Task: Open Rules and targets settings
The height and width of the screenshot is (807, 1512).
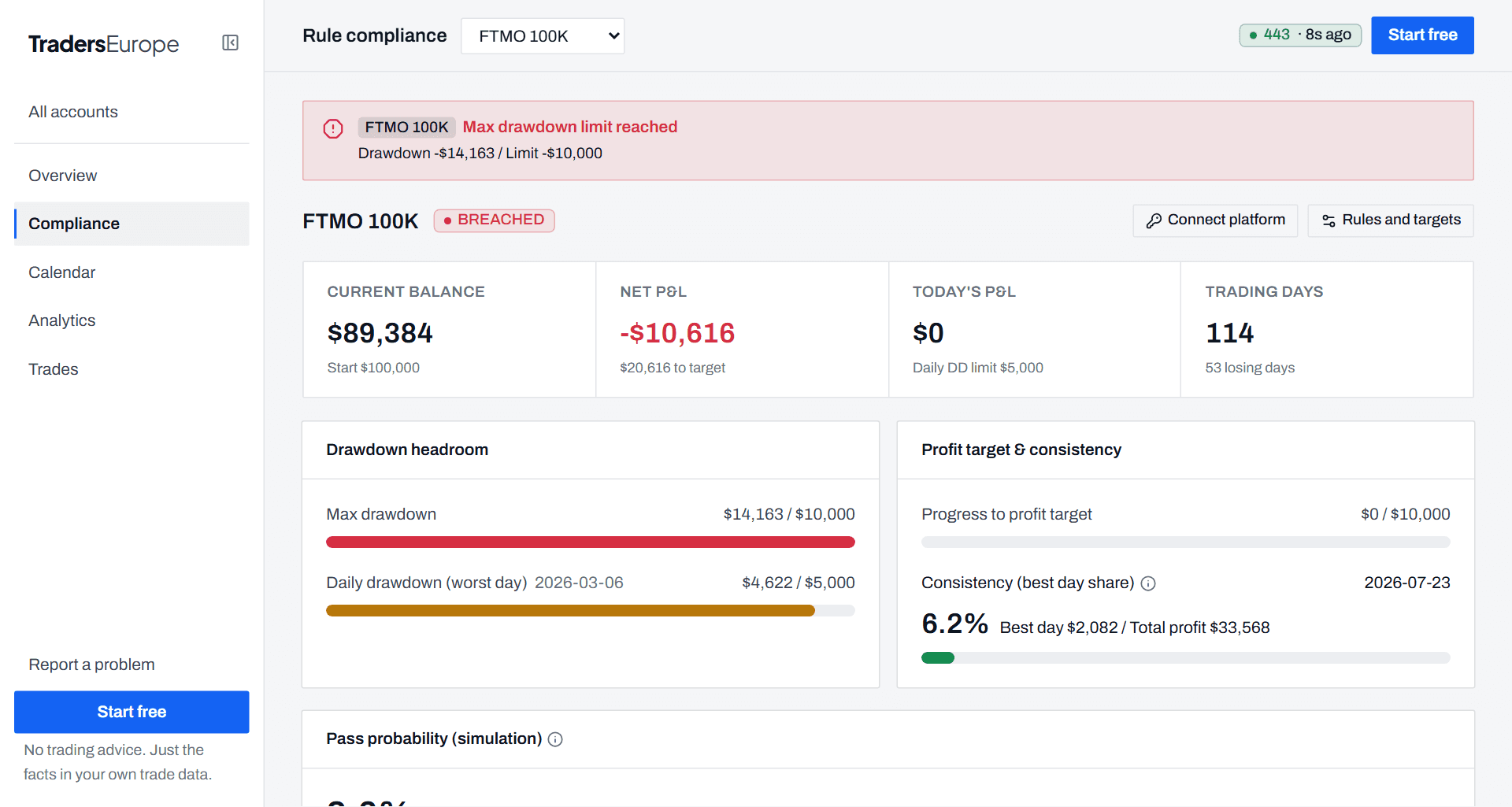Action: (x=1391, y=220)
